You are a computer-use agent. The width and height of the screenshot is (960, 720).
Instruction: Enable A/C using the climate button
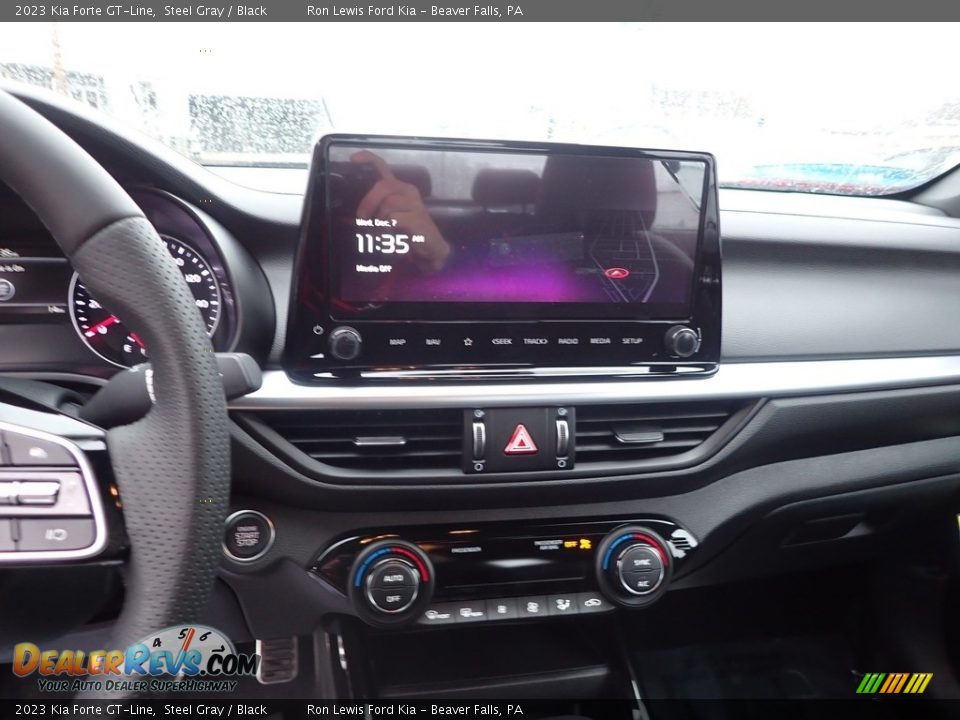point(643,584)
